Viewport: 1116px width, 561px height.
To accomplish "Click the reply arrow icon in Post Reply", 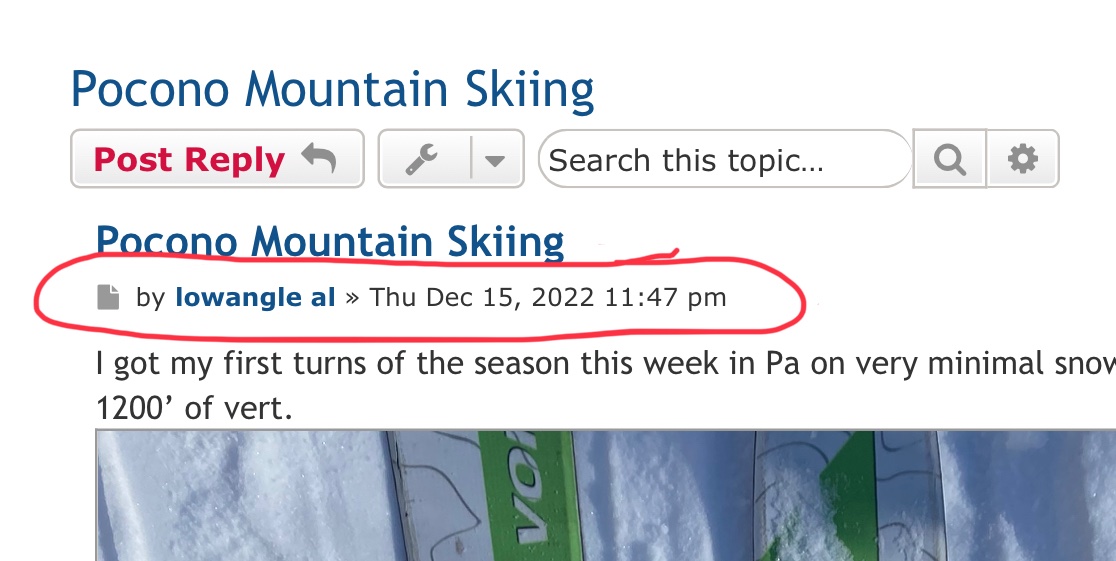I will 318,158.
